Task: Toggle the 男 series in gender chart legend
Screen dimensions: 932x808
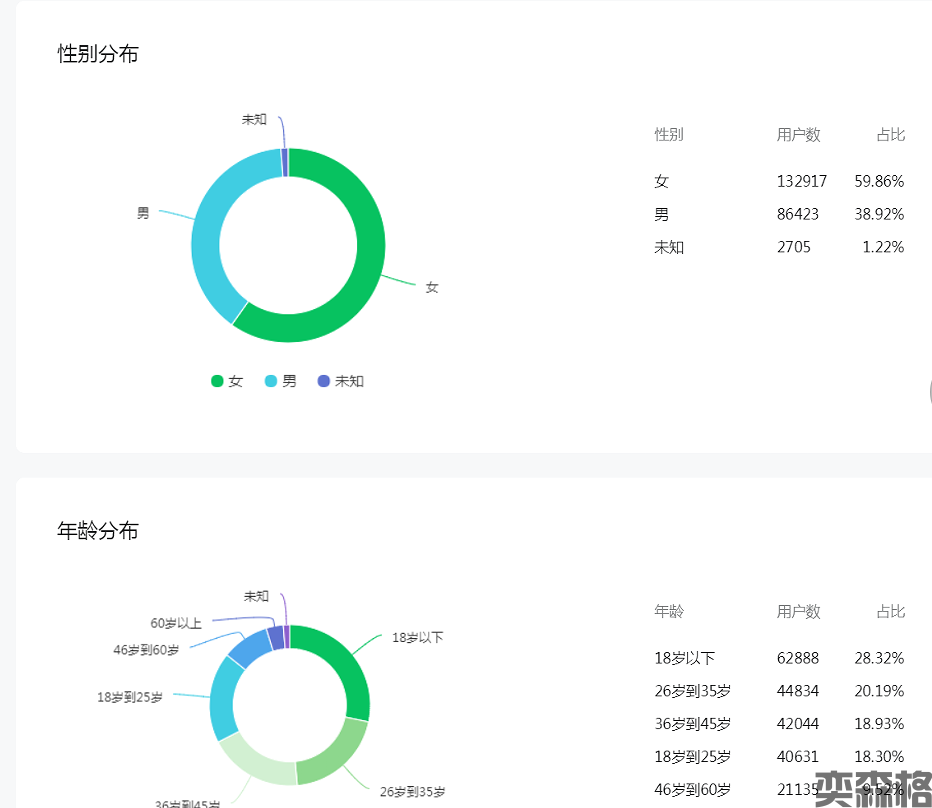Action: 281,381
